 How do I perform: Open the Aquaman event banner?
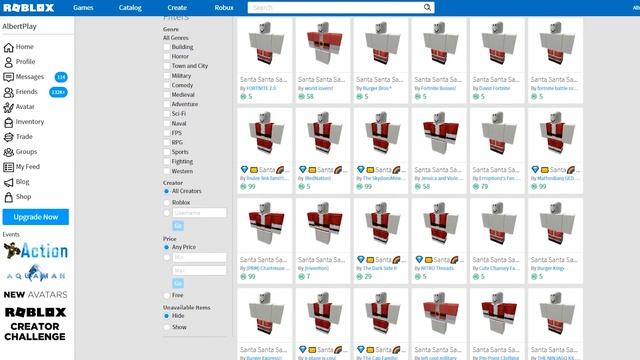click(36, 273)
